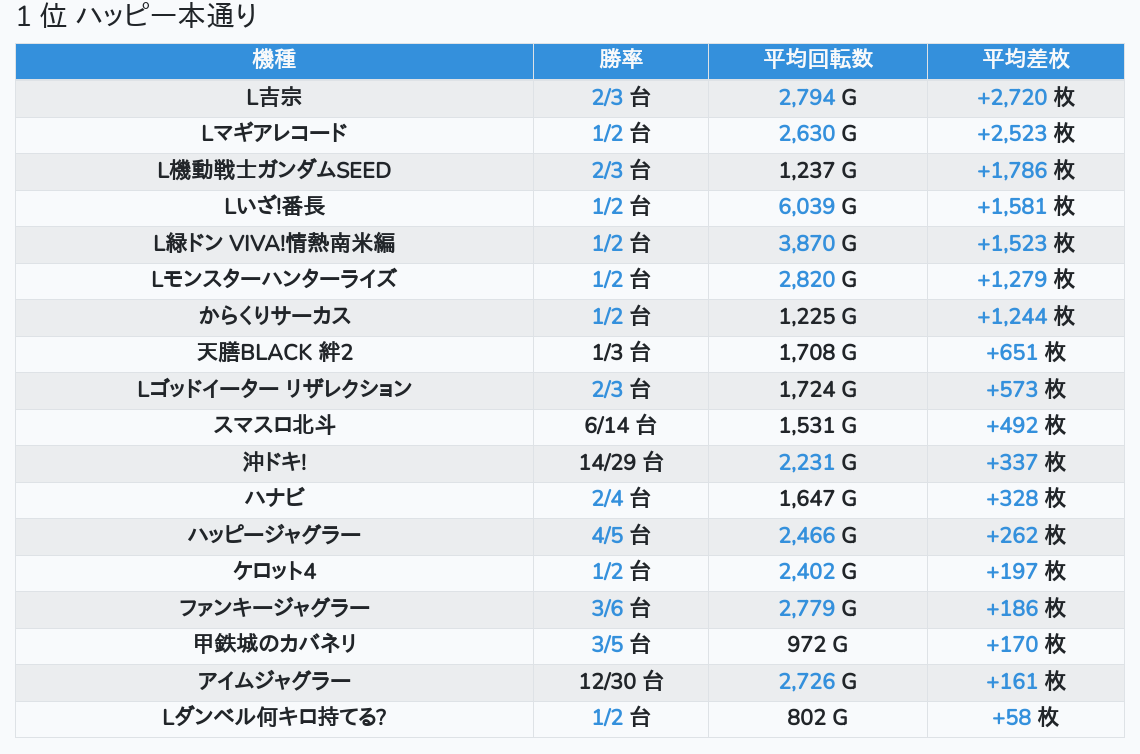
Task: Click the 勝率 column header
Action: (x=621, y=60)
